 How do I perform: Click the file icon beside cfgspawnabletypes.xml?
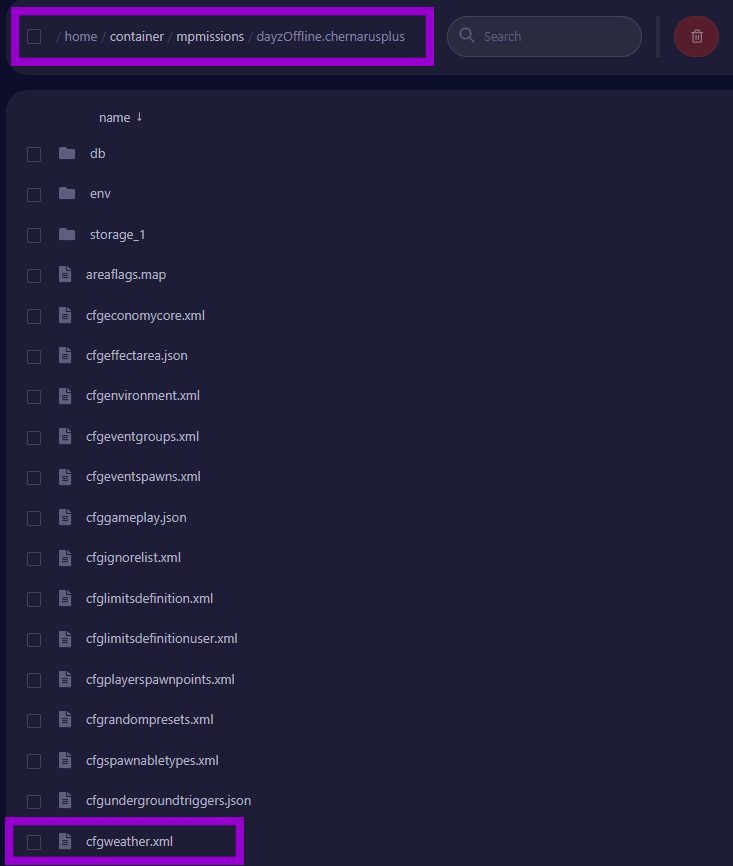65,759
